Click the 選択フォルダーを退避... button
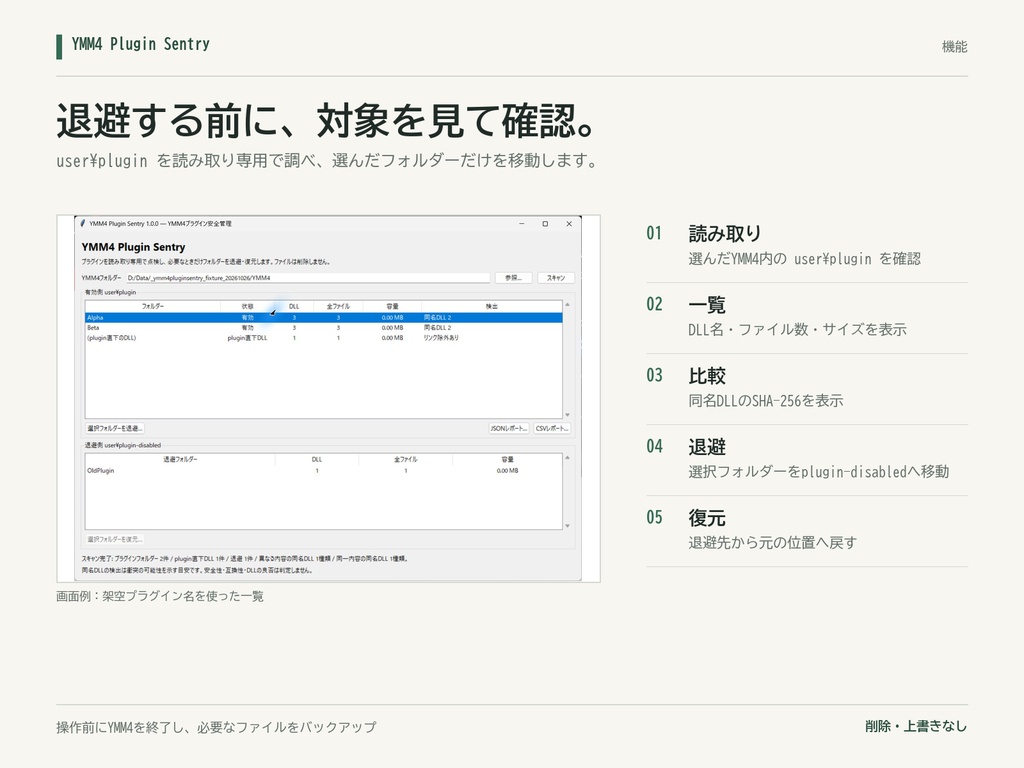1024x768 pixels. (114, 428)
